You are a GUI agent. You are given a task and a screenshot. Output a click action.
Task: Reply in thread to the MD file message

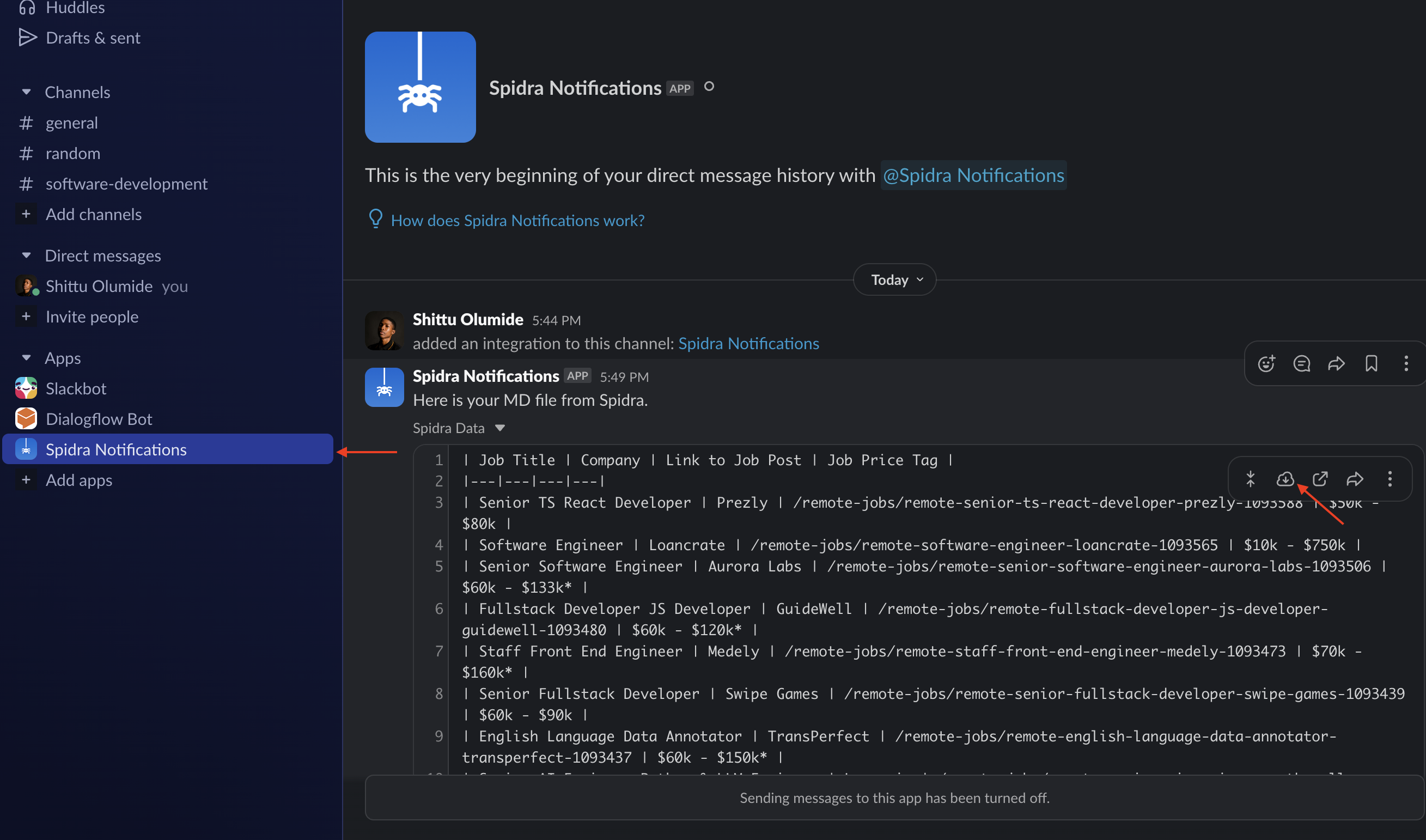tap(1301, 364)
